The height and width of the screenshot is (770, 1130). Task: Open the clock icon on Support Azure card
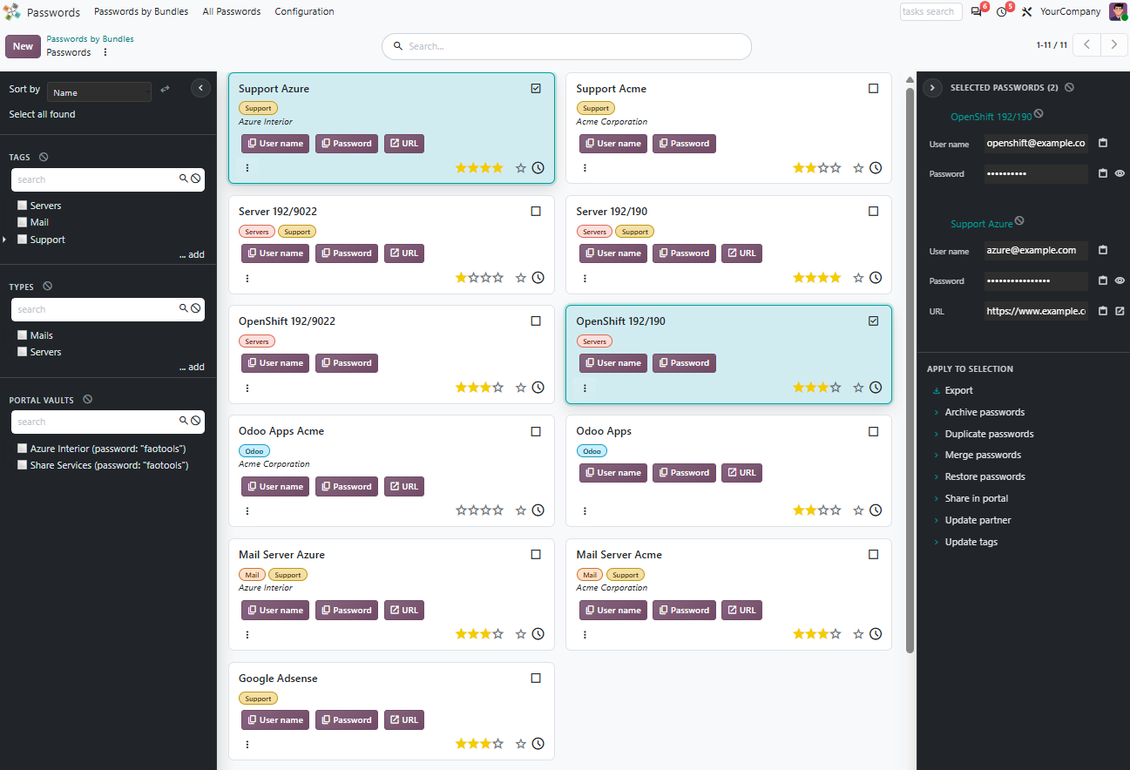coord(538,168)
